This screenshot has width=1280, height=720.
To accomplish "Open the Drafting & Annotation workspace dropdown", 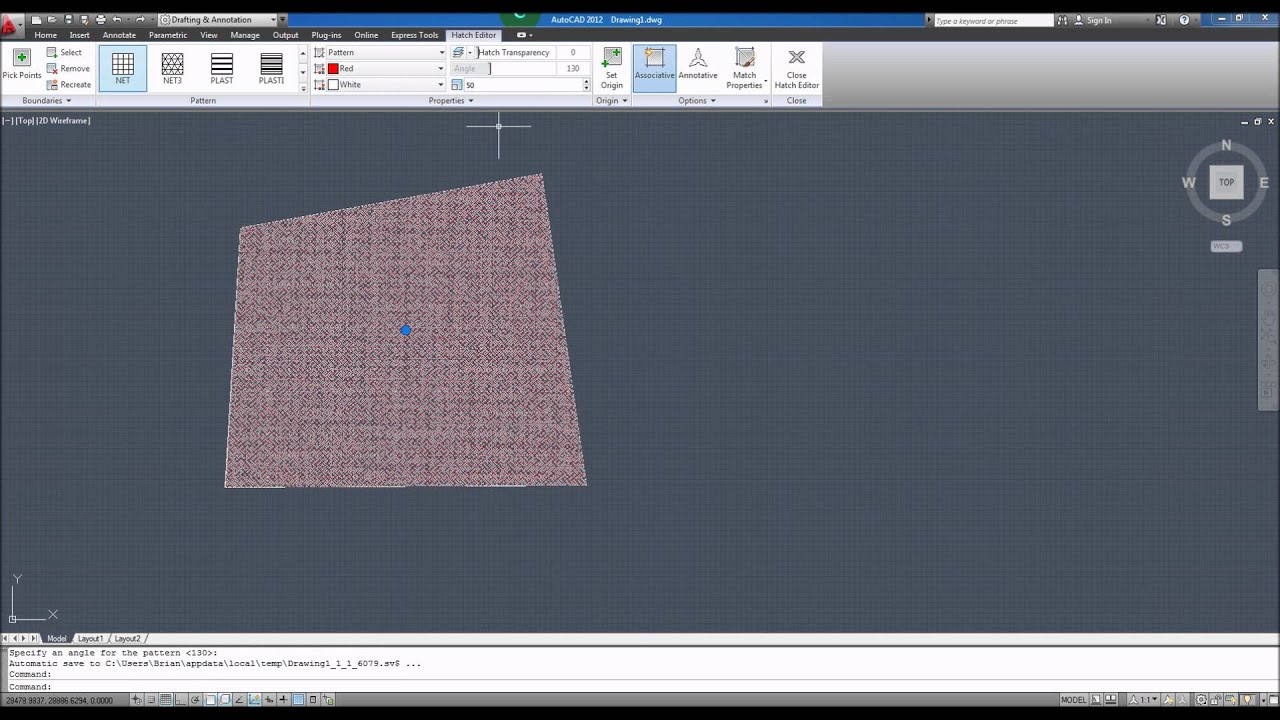I will (217, 20).
